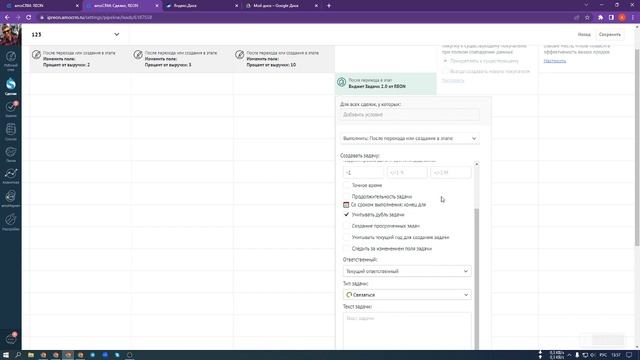Switch to the amoCRM REON browser tab
Image resolution: width=640 pixels, height=360 pixels.
41,6
